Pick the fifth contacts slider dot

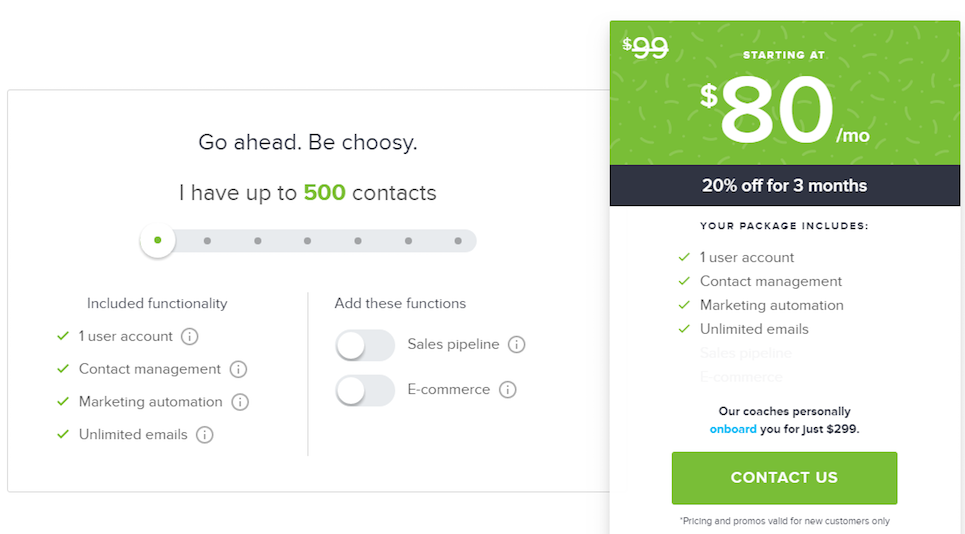click(x=358, y=241)
